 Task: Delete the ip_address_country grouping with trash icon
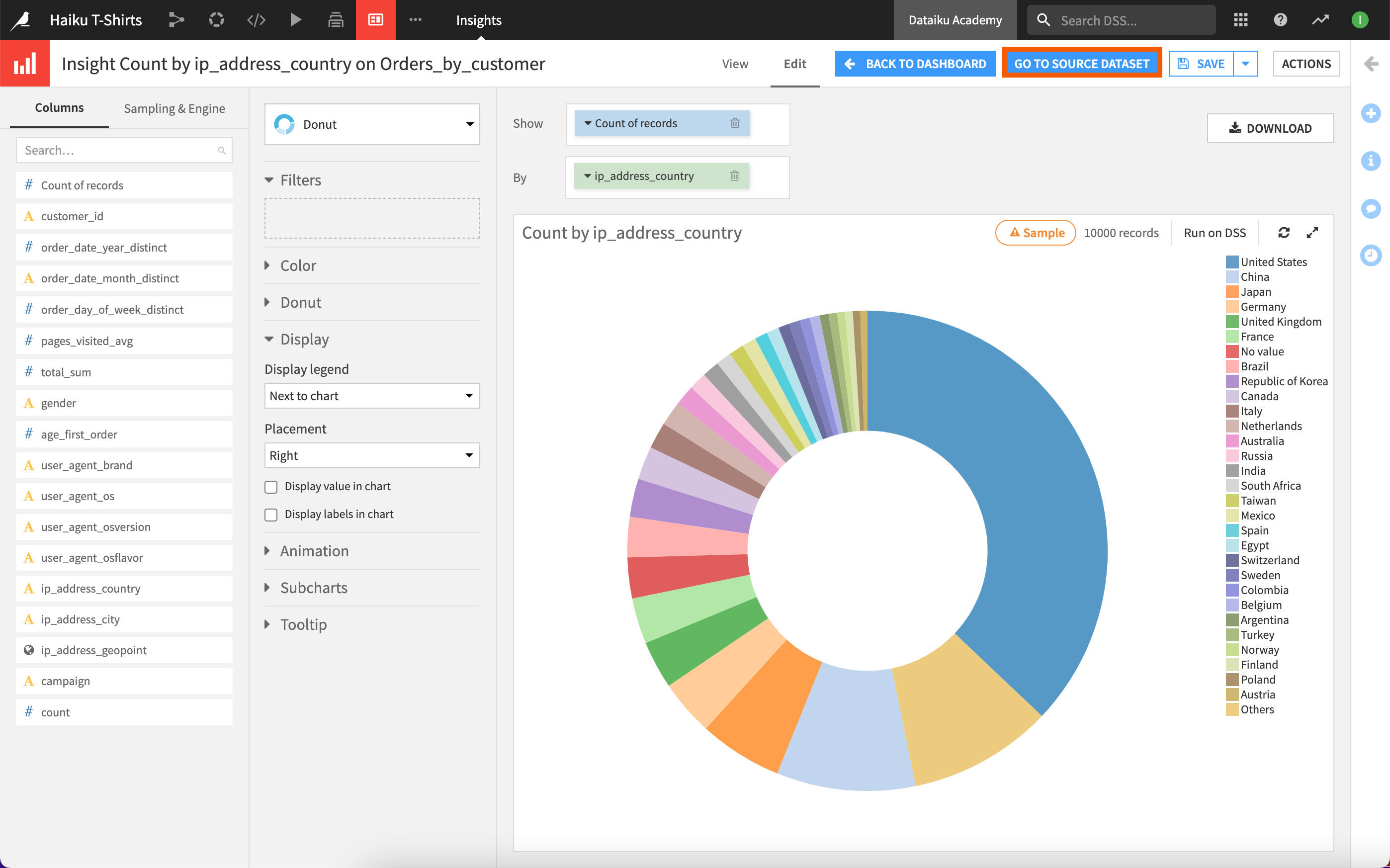coord(735,176)
